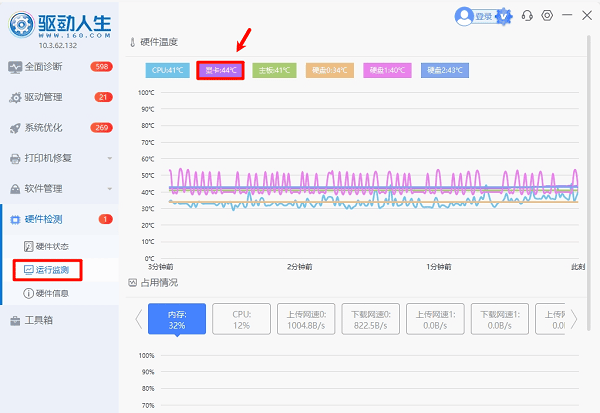Click the 占用情况 section heading
The image size is (600, 413).
159,283
